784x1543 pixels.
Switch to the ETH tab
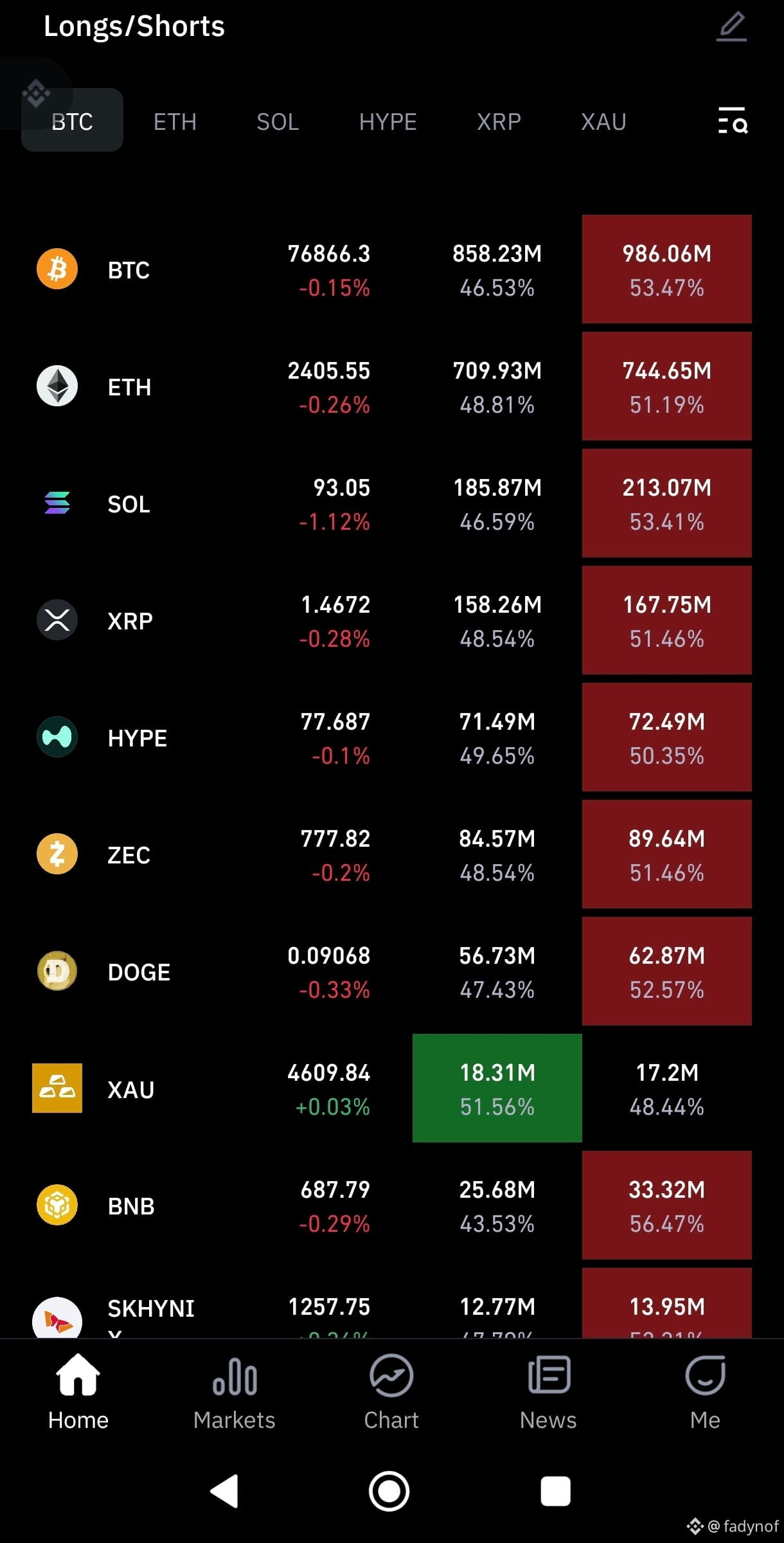click(x=175, y=122)
